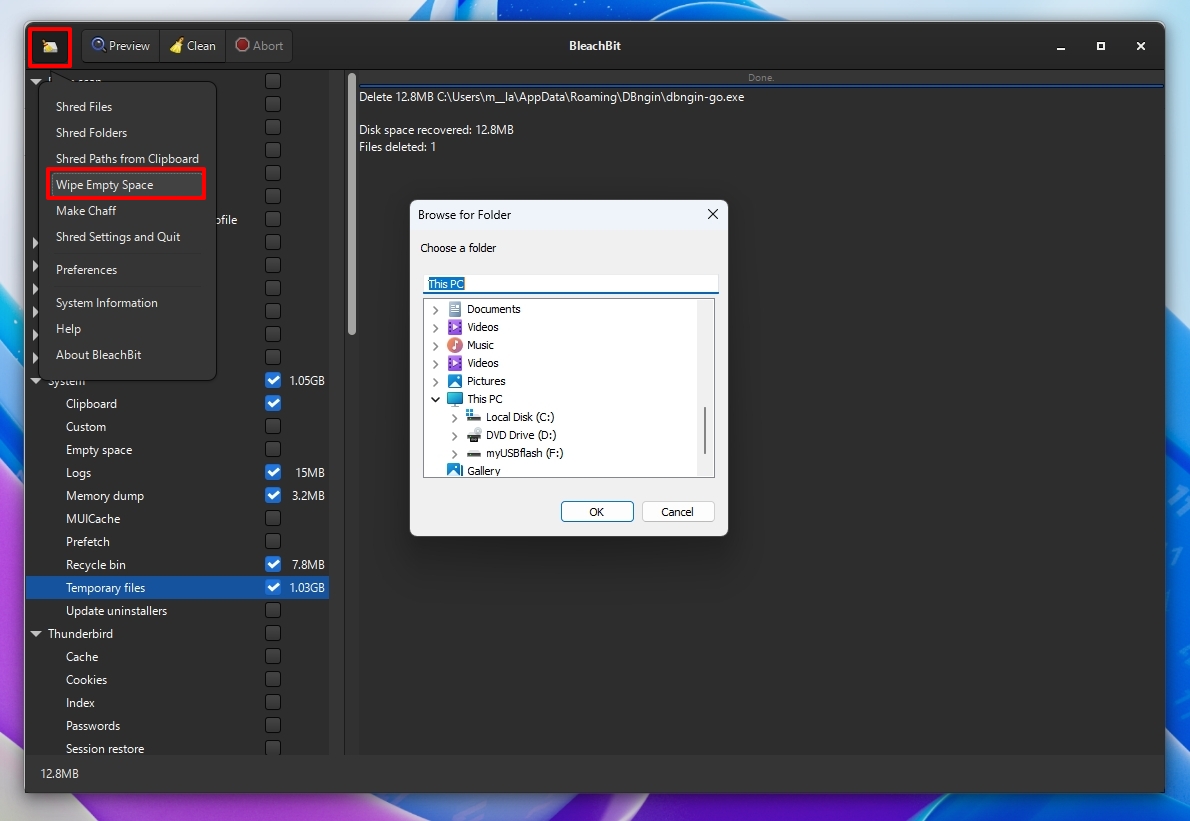Select myUSBflash (F:) drive icon
Viewport: 1190px width, 821px height.
[474, 453]
